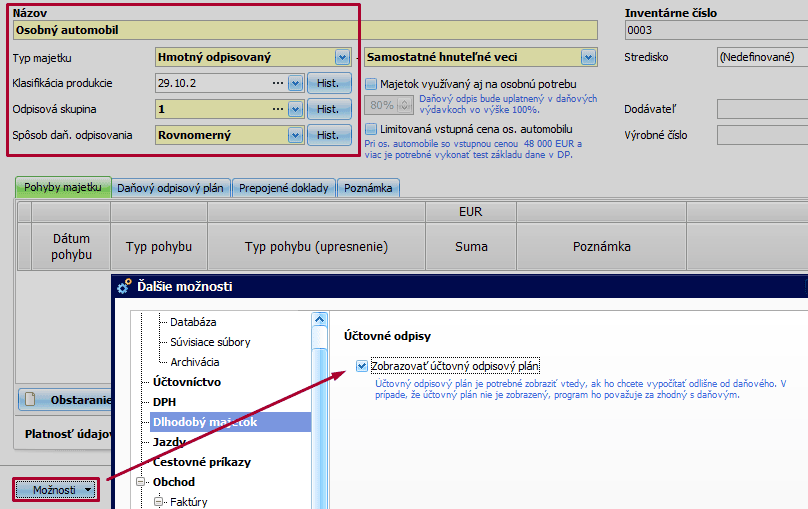This screenshot has height=509, width=808.
Task: Collapse the Obchod tree node
Action: point(140,482)
